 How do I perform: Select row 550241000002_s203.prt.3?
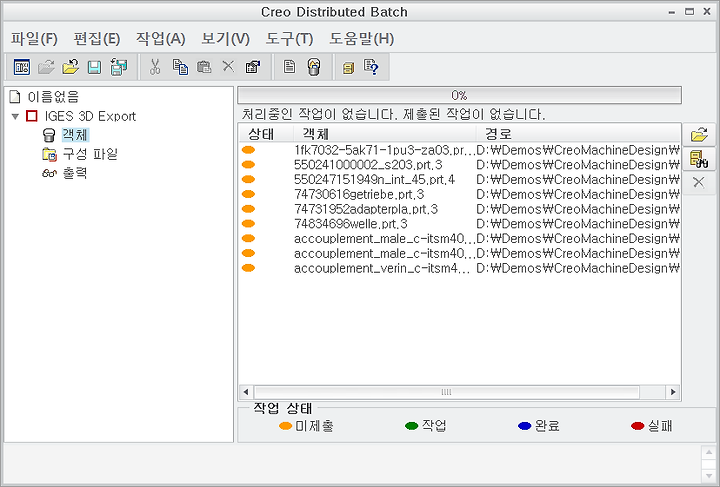(459, 165)
